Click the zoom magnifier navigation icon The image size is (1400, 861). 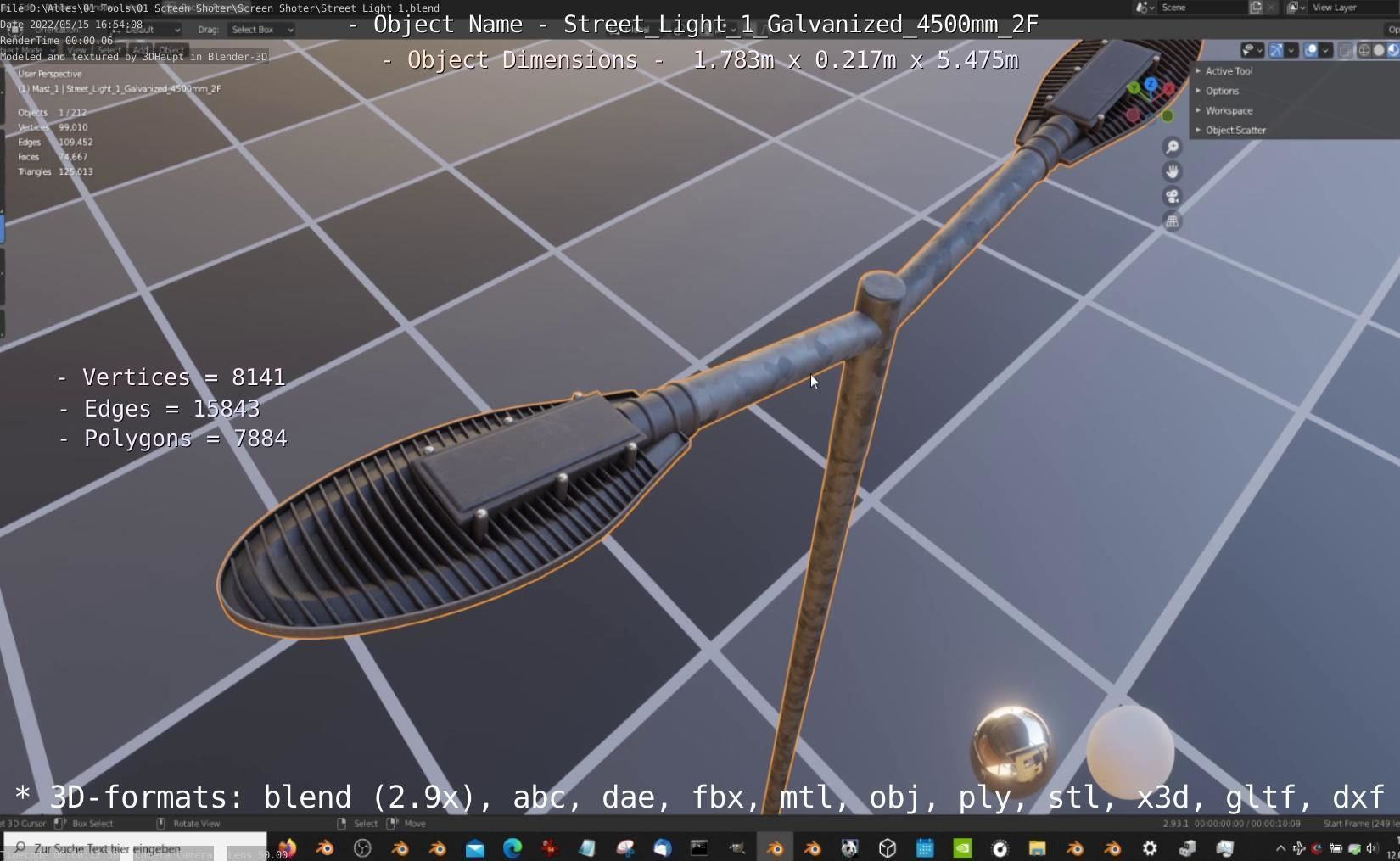(x=1172, y=147)
